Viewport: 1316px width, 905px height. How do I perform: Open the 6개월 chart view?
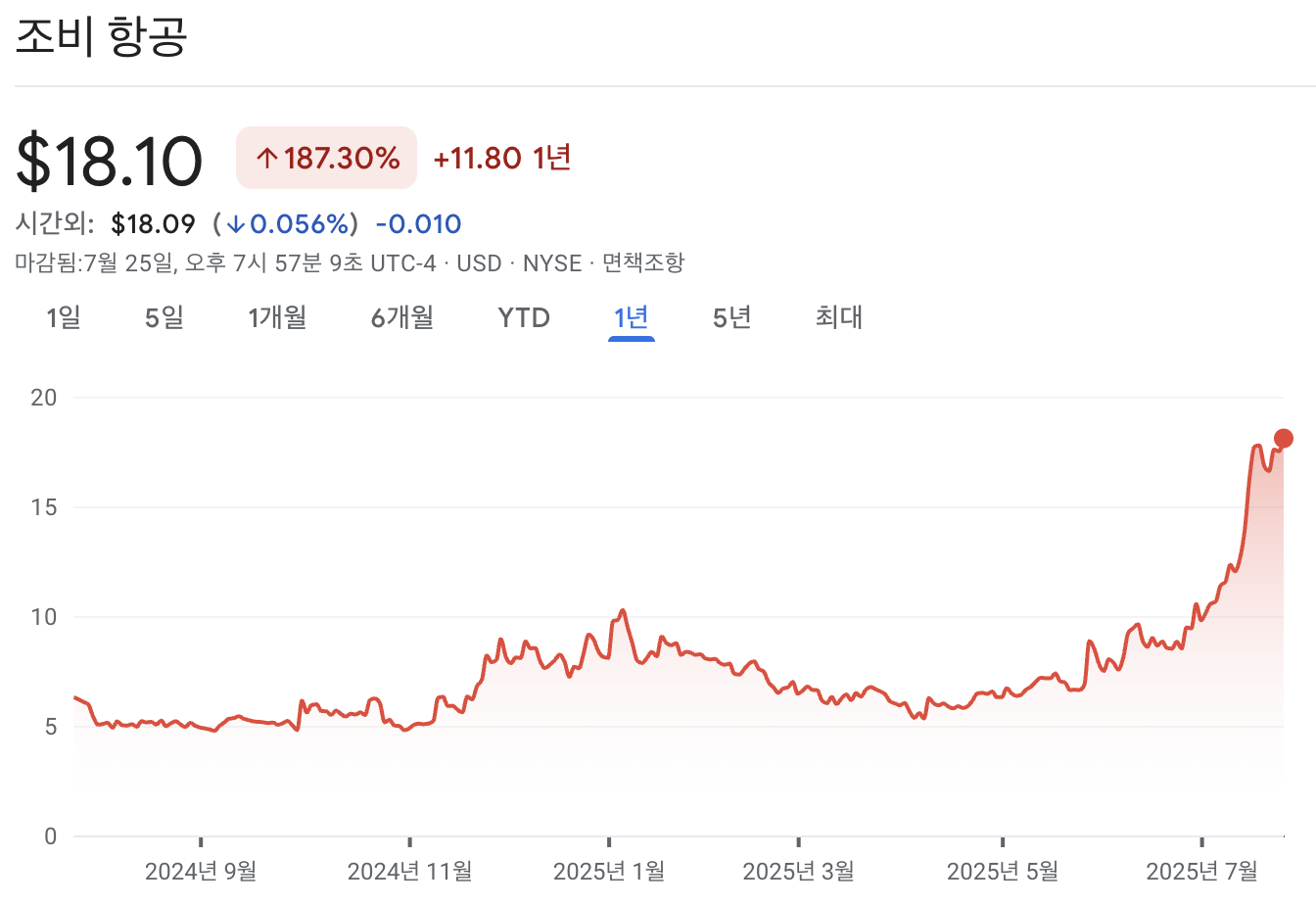[x=400, y=317]
